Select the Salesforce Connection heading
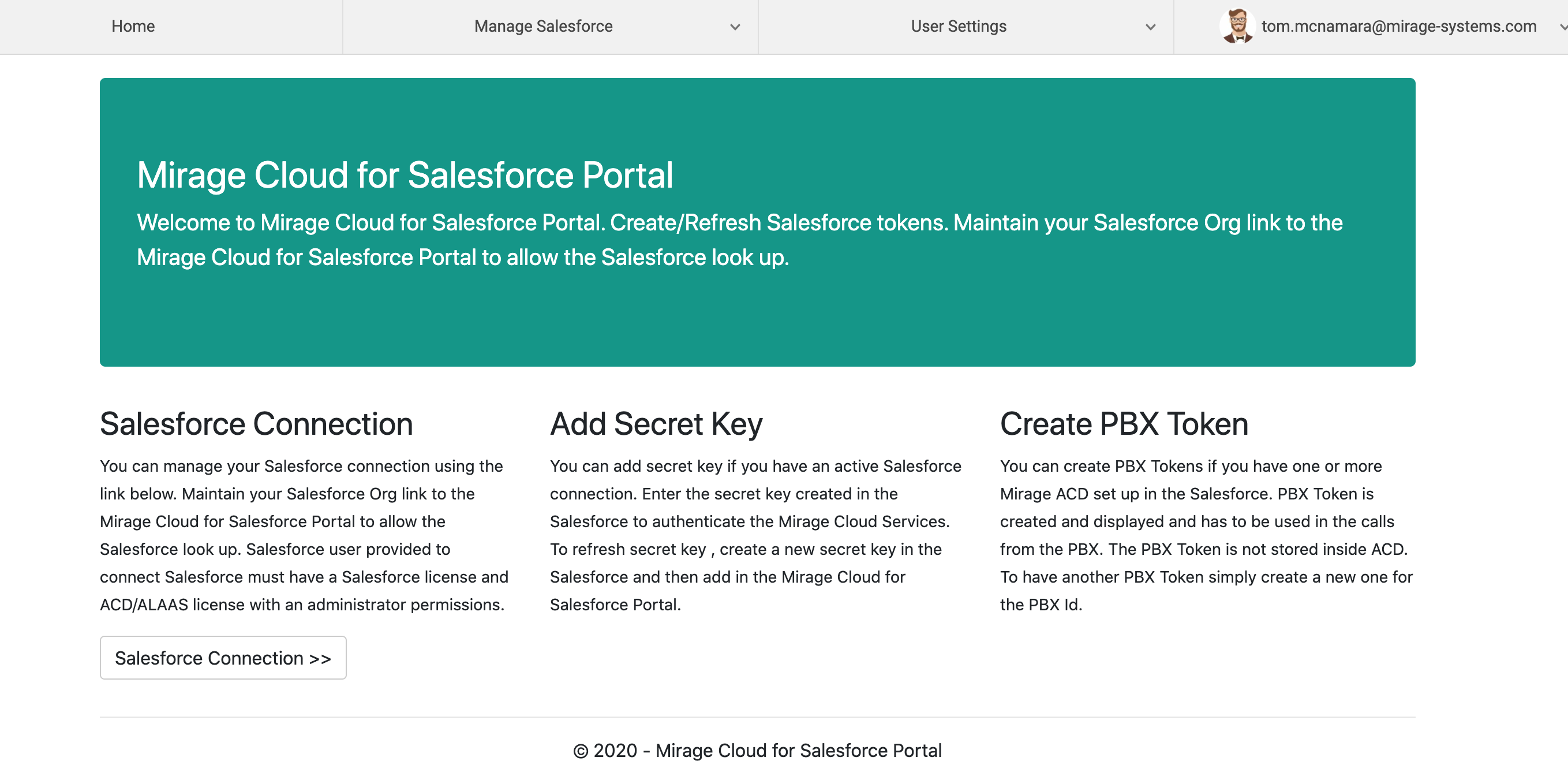Screen dimensions: 1568x772 click(256, 424)
